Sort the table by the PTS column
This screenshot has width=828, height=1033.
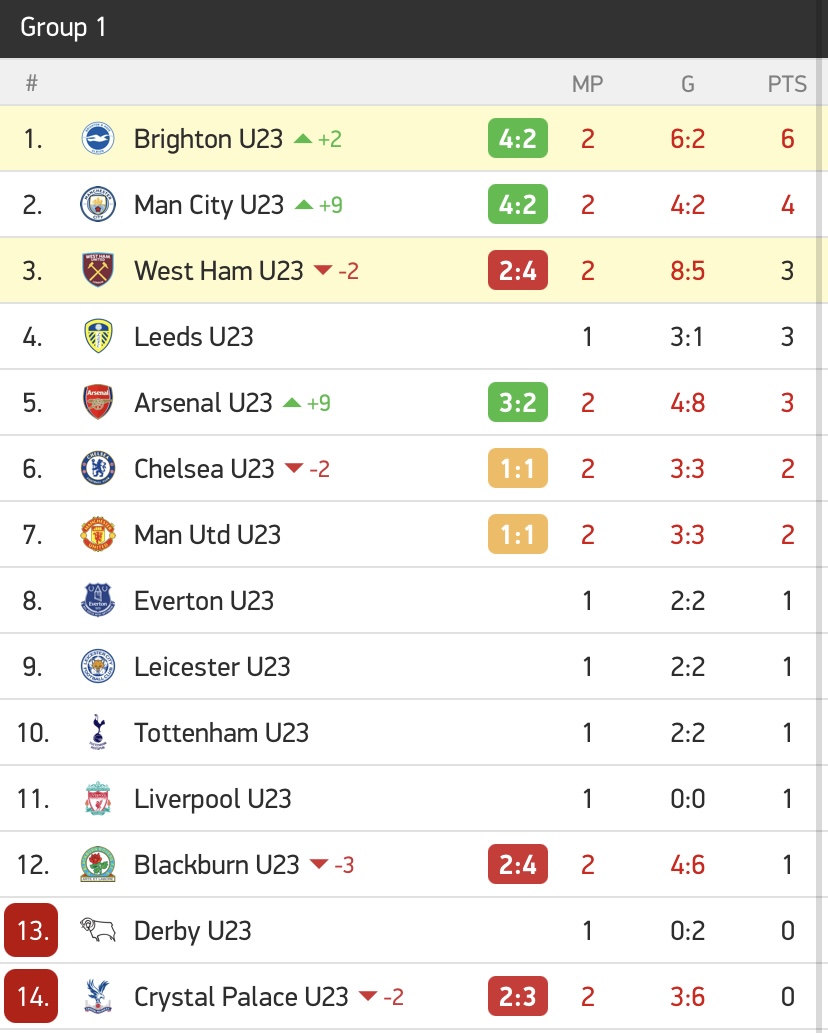[787, 84]
